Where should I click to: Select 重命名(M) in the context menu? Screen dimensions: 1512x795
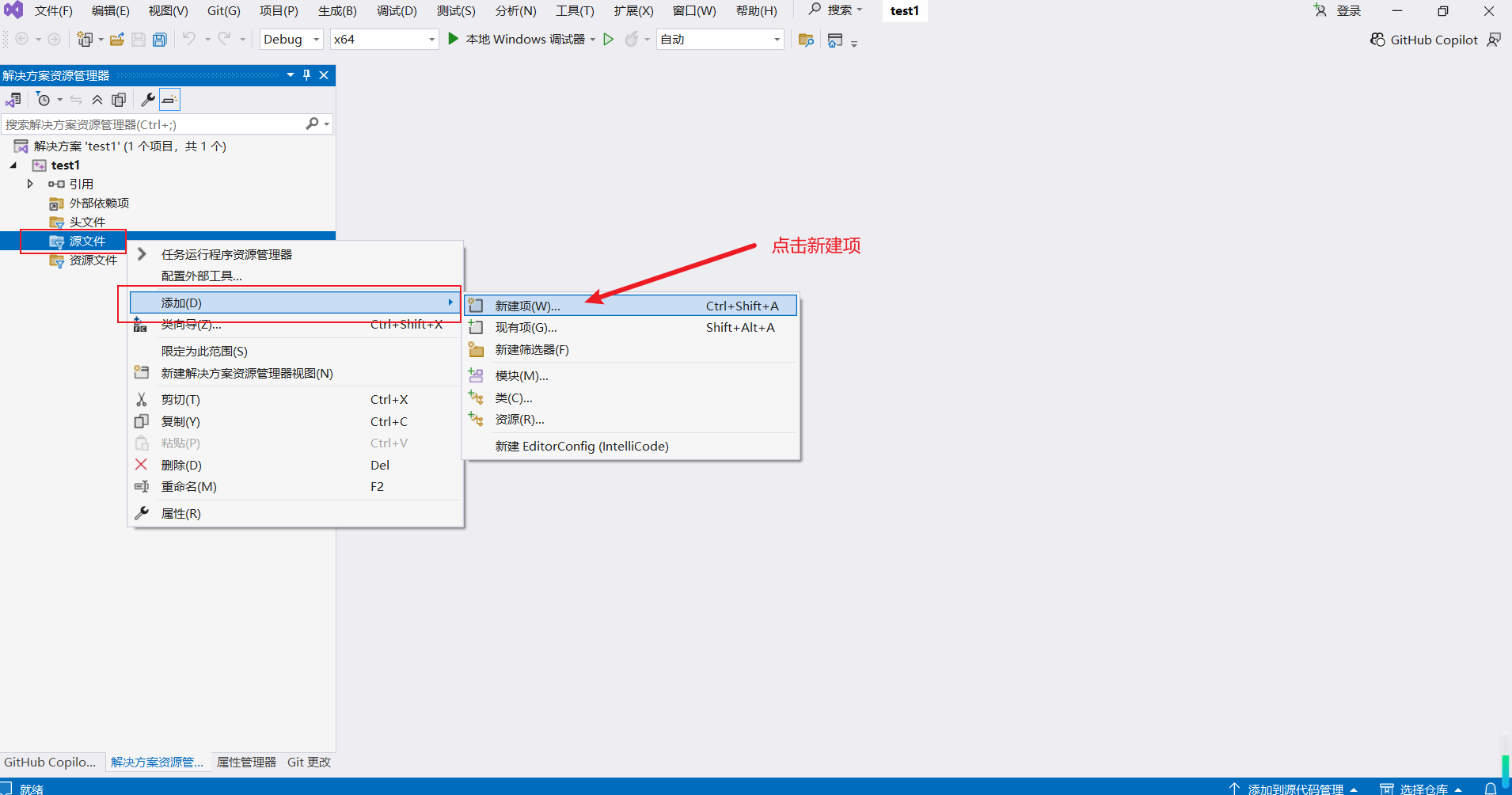pyautogui.click(x=295, y=486)
